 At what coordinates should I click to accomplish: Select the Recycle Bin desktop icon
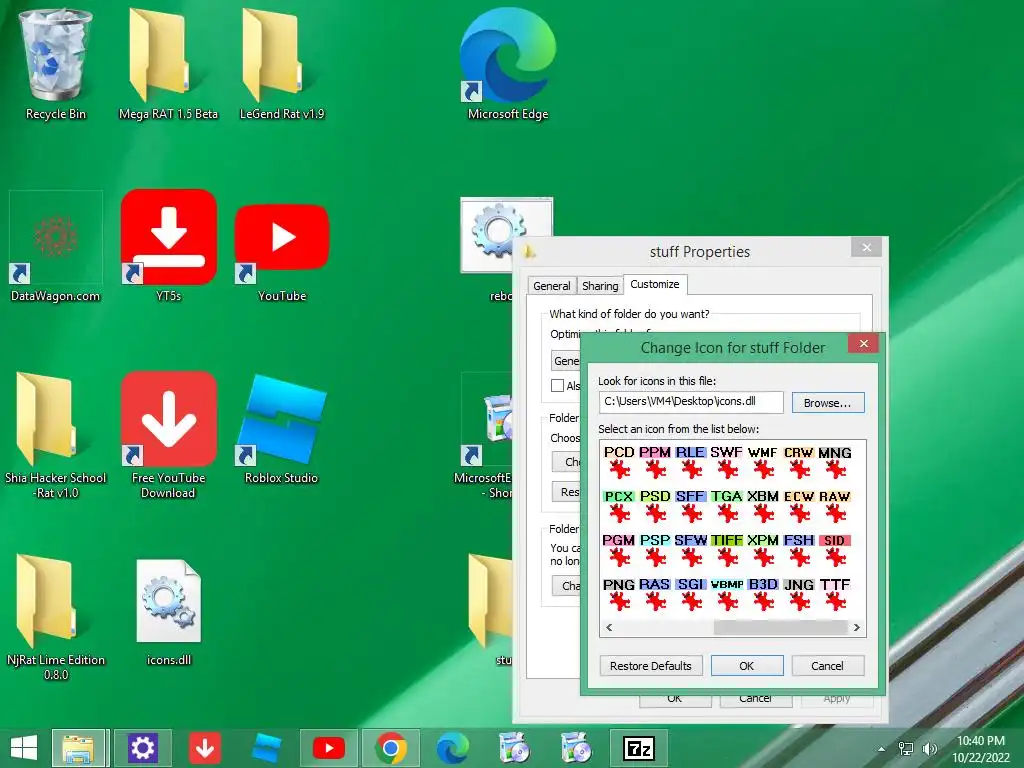56,65
